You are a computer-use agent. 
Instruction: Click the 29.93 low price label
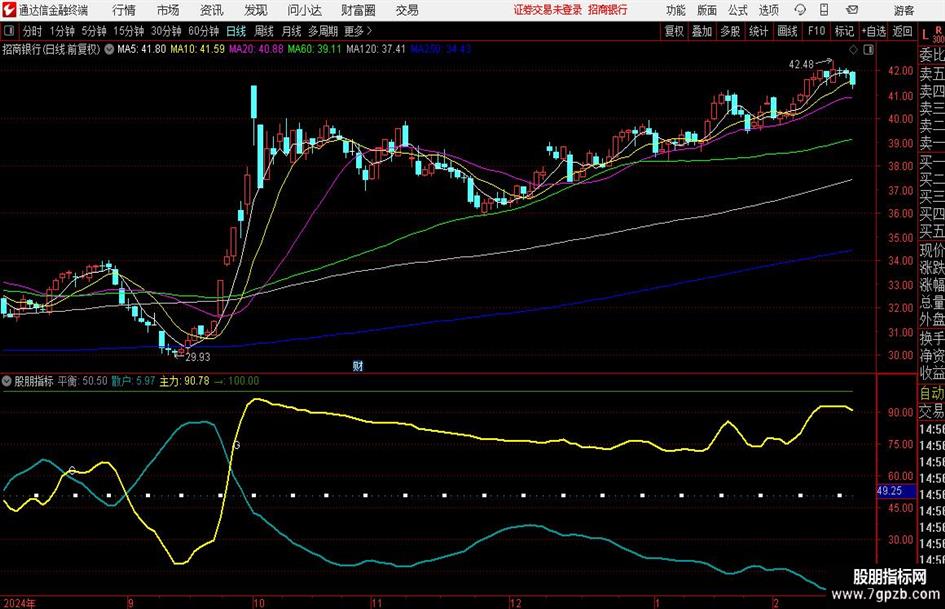(198, 357)
